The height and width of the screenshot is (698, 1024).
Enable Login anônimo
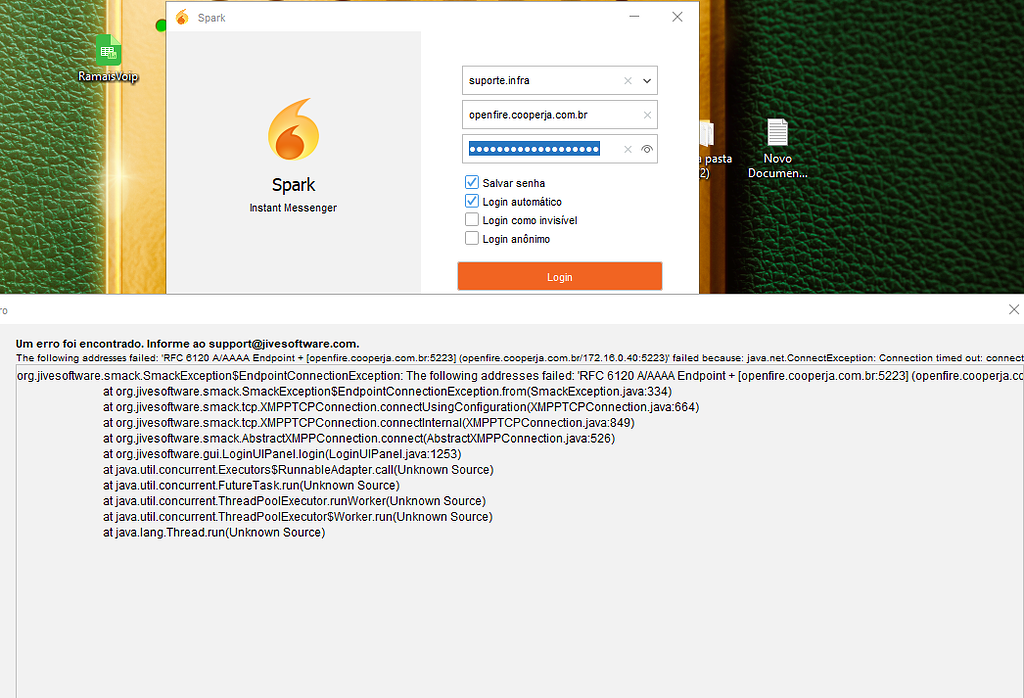(471, 237)
